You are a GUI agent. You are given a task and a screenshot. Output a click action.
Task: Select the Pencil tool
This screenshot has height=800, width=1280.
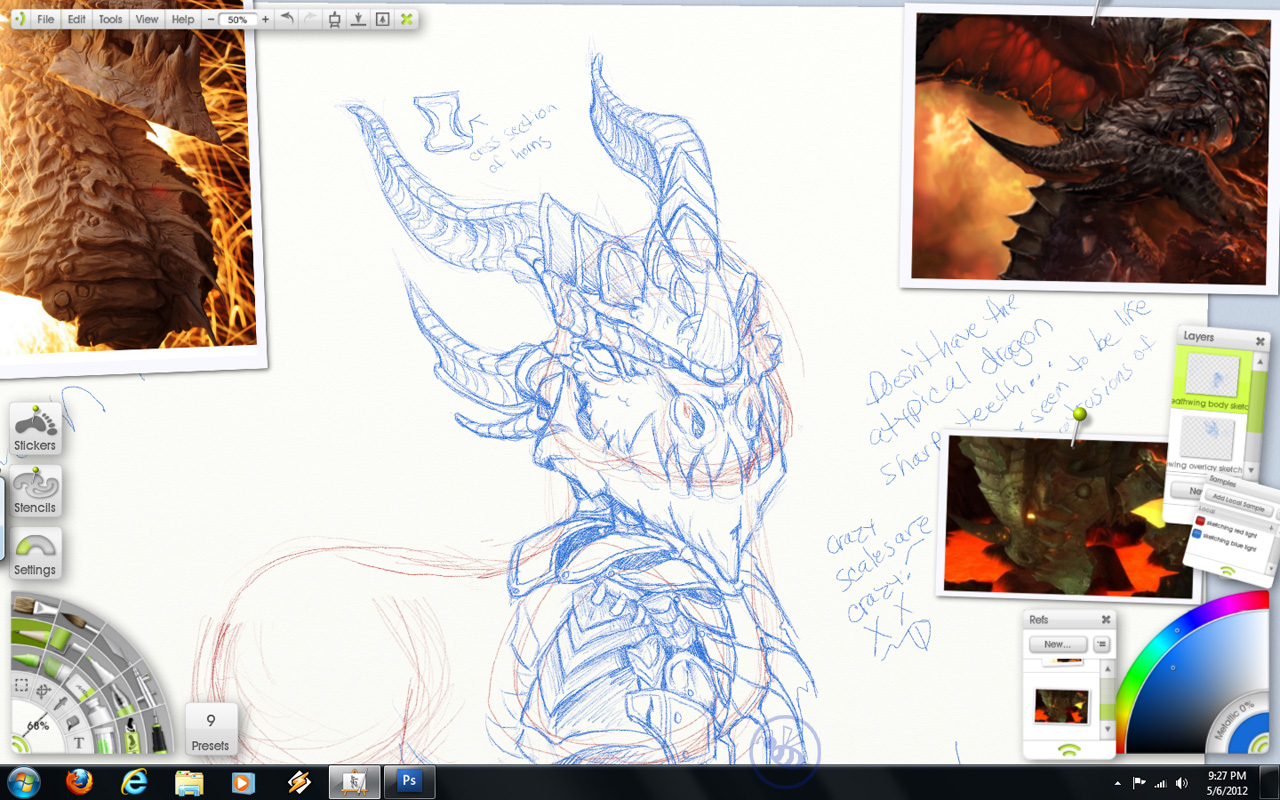pos(30,634)
